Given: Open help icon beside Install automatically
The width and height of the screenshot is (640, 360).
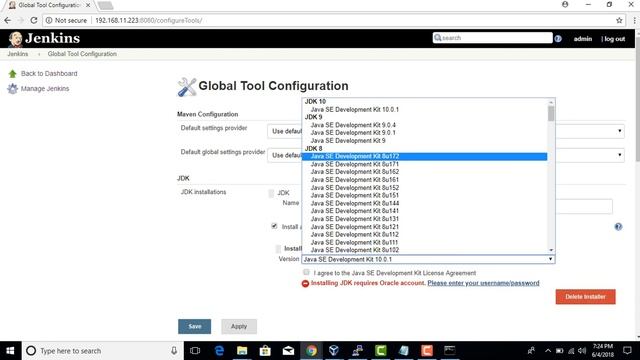Looking at the screenshot, I should (x=618, y=227).
